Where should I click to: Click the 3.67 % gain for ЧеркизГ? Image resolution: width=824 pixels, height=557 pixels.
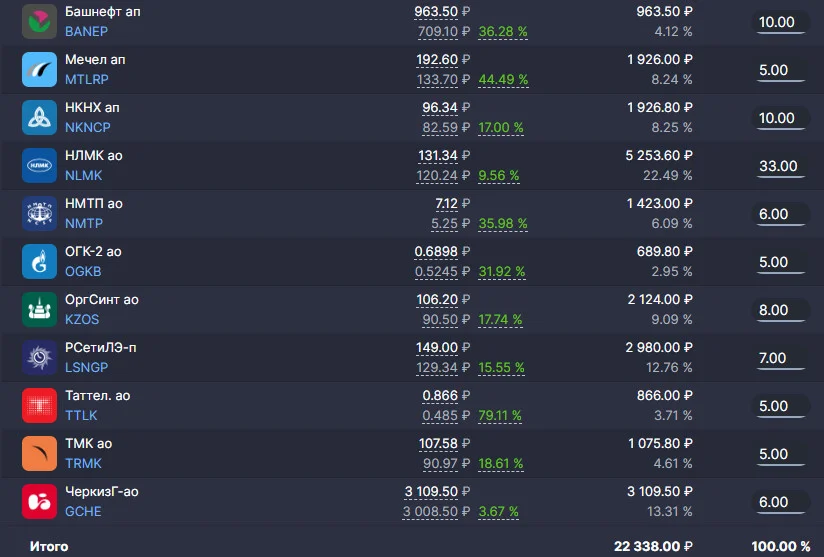pyautogui.click(x=498, y=511)
